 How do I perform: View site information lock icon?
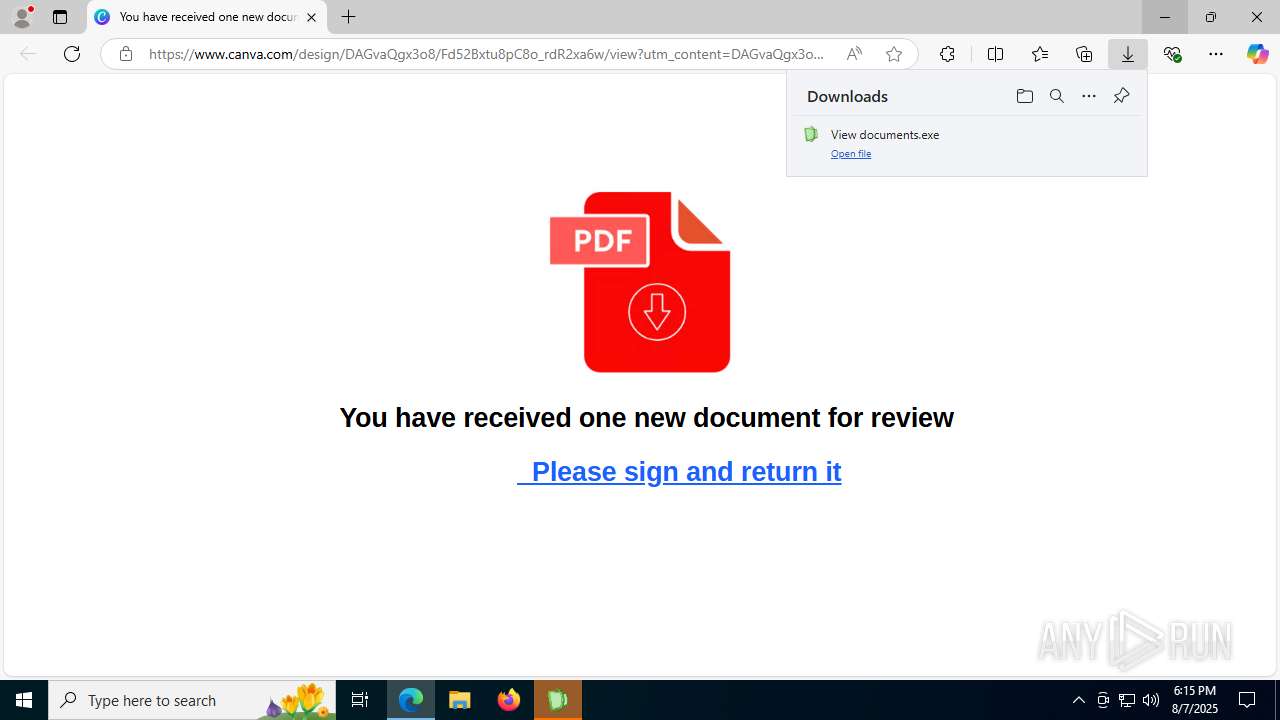tap(125, 54)
